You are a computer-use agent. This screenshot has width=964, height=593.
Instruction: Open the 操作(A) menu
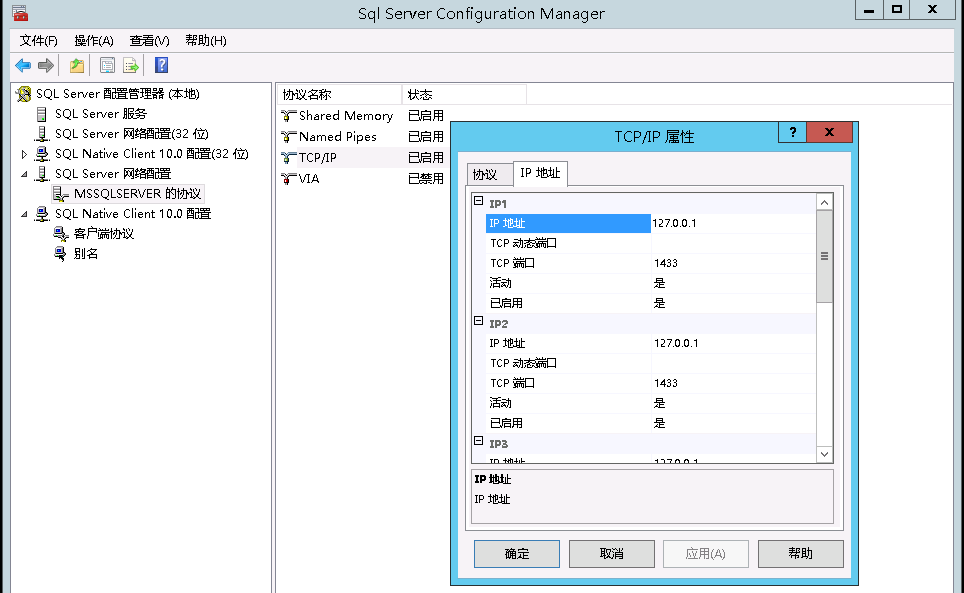(x=93, y=41)
